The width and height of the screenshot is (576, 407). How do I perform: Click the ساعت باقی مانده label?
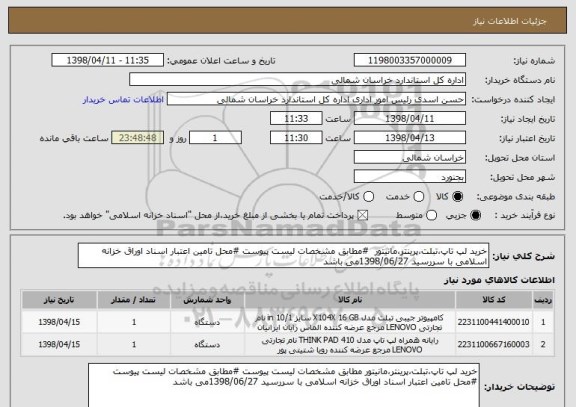coord(74,138)
